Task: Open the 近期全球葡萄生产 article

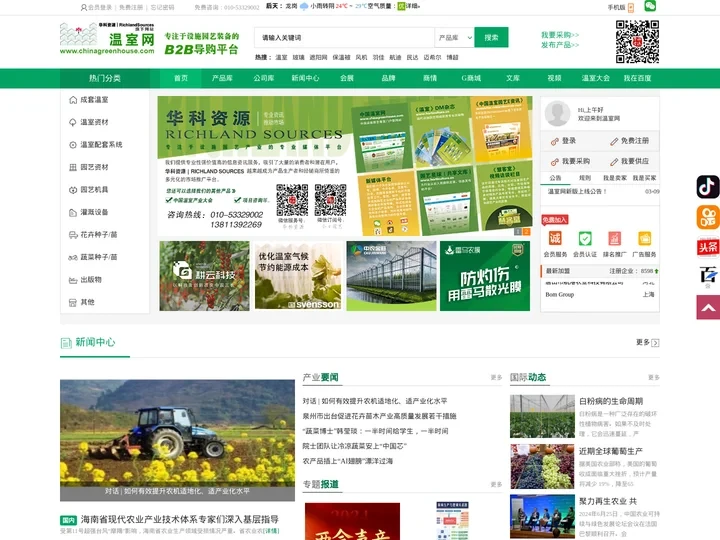Action: click(611, 451)
